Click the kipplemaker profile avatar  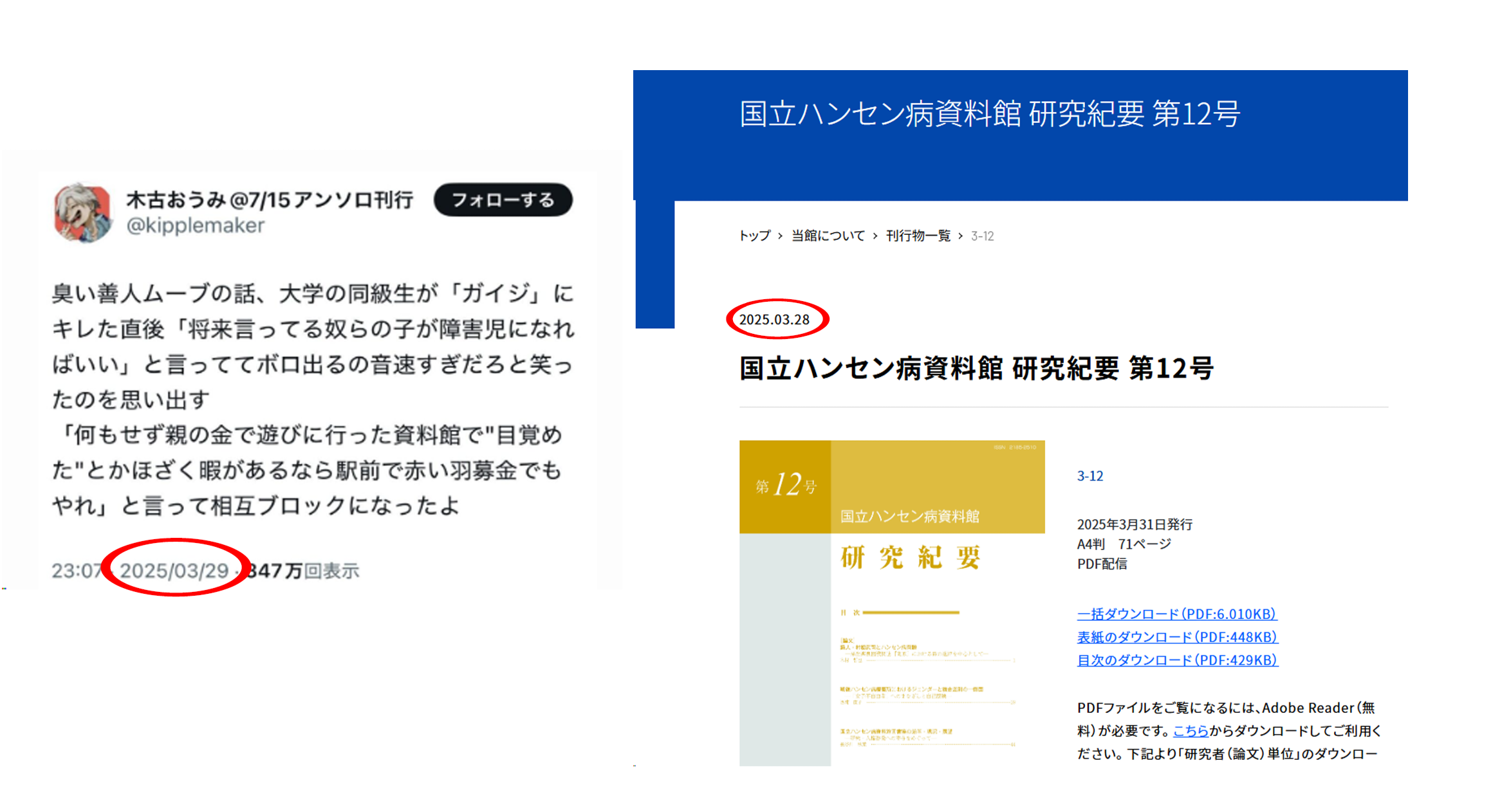(x=83, y=213)
